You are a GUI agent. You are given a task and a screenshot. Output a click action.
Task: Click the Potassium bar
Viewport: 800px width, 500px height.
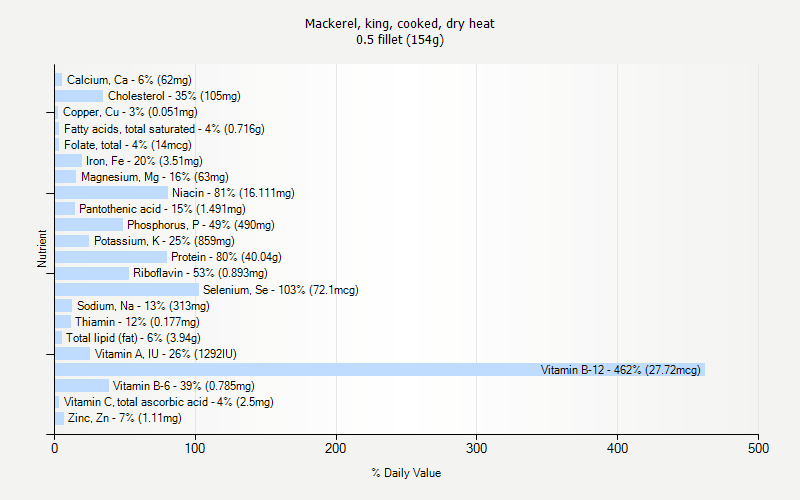coord(72,241)
